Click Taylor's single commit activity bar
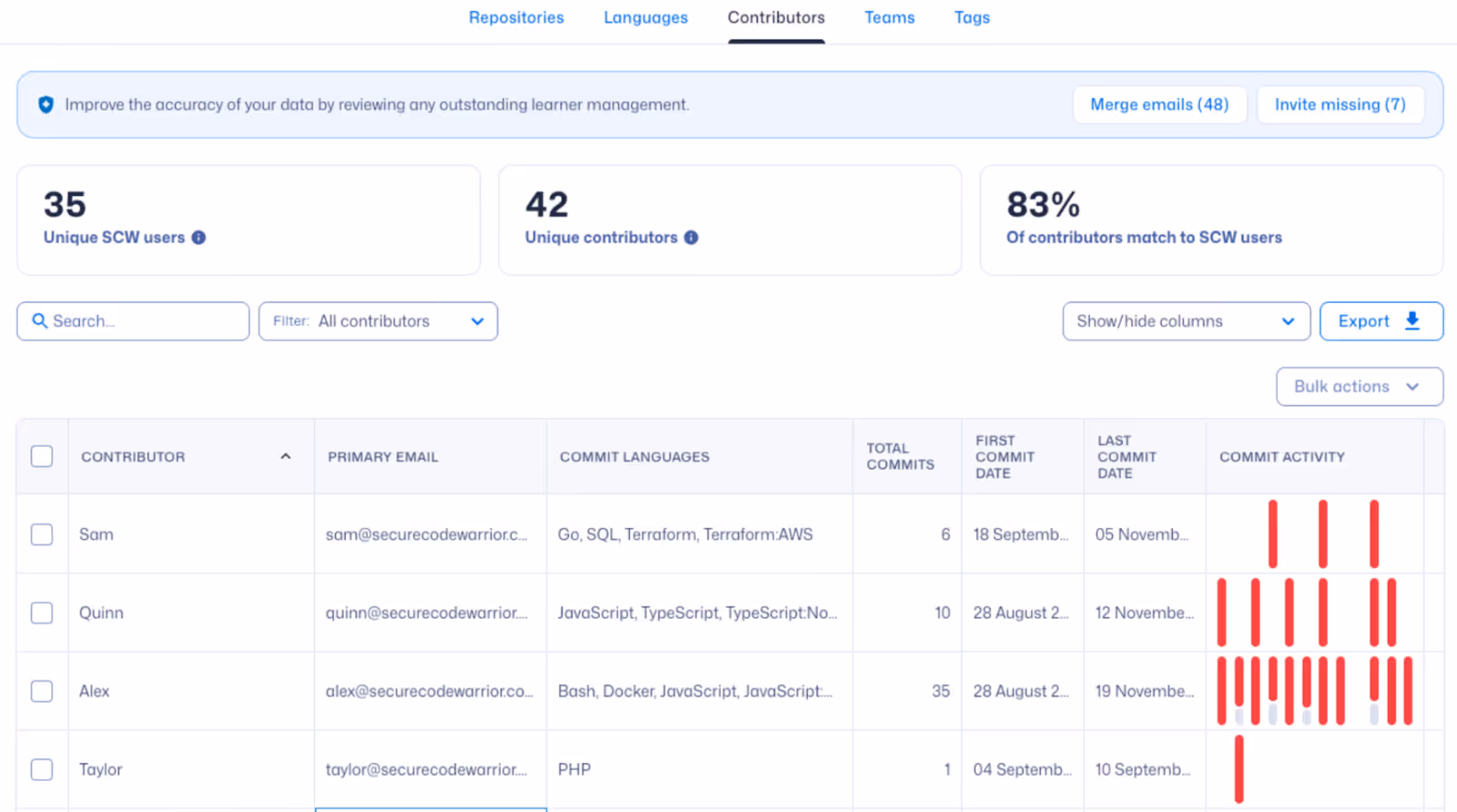 pyautogui.click(x=1239, y=769)
